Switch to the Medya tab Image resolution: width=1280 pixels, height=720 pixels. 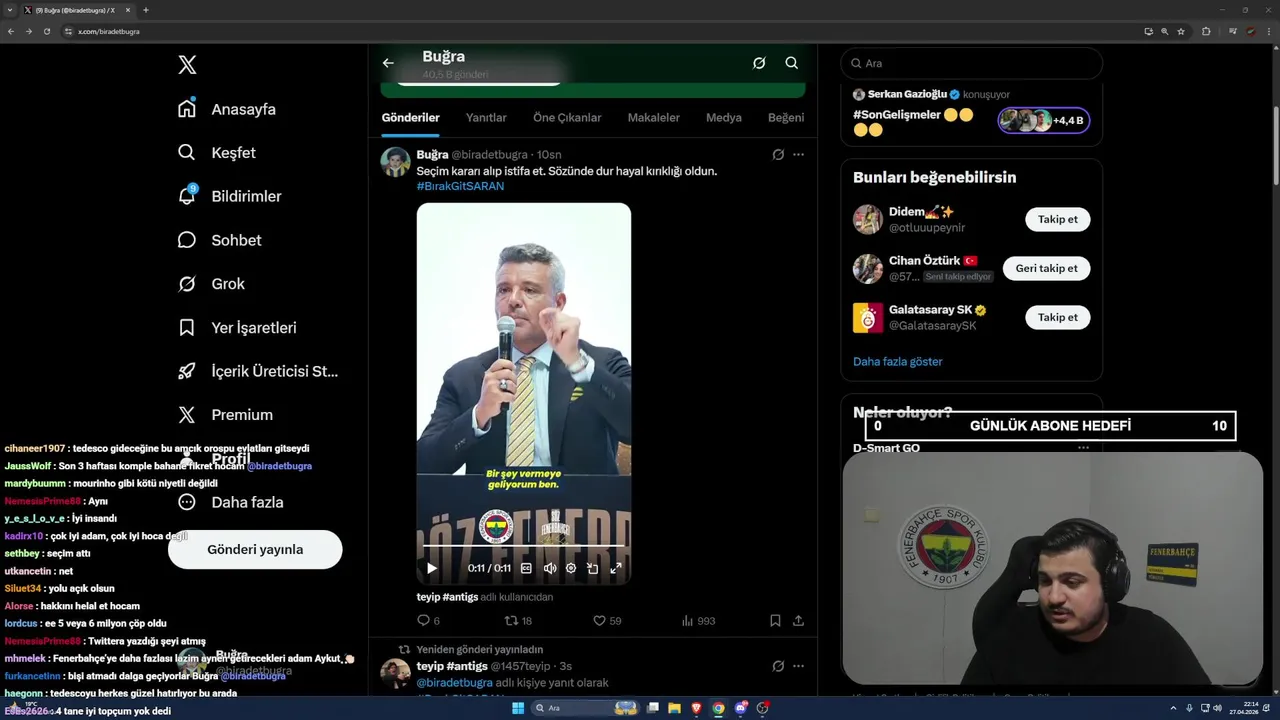[724, 118]
